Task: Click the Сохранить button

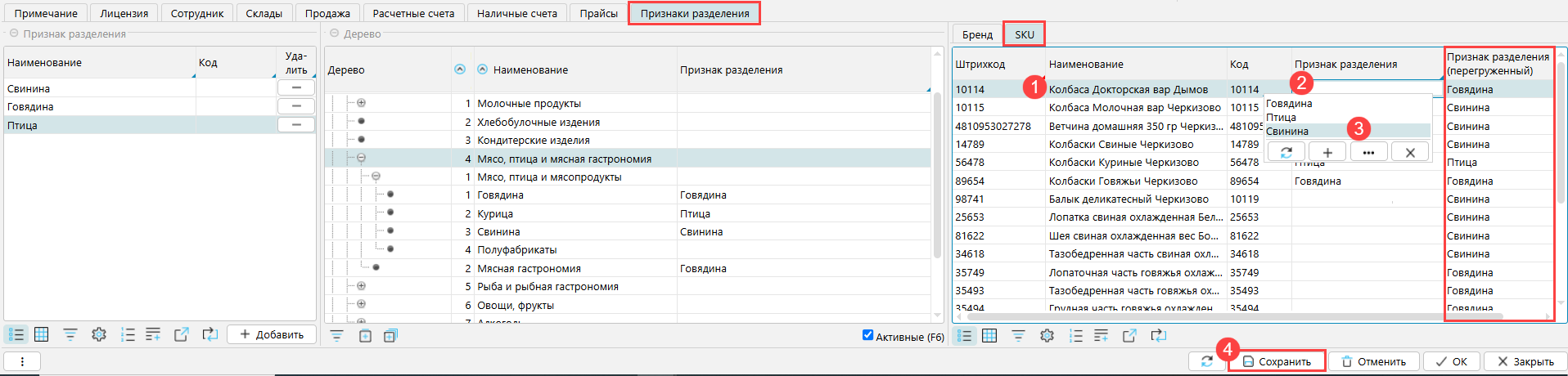Action: [1277, 361]
